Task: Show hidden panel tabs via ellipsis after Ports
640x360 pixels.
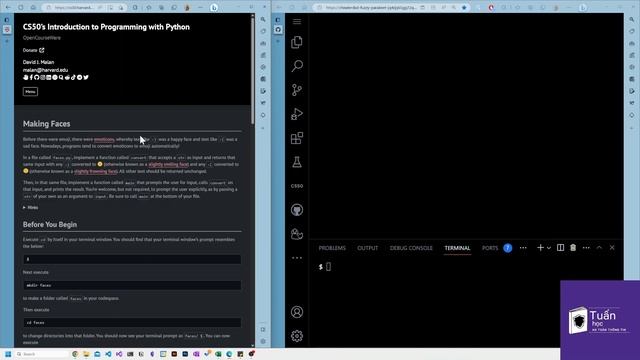Action: 523,248
